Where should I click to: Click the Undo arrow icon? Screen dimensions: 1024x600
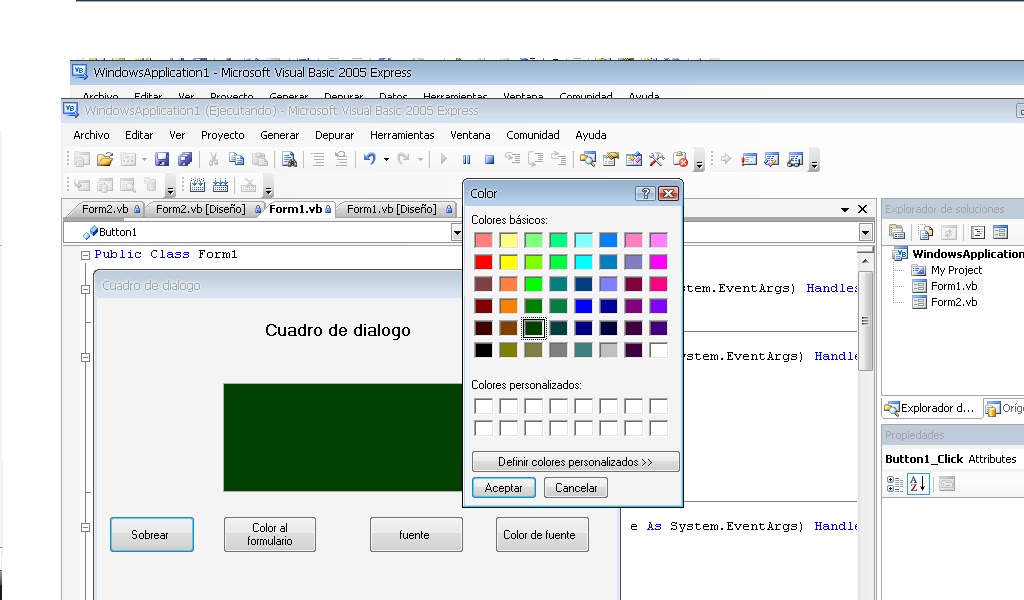click(x=370, y=159)
